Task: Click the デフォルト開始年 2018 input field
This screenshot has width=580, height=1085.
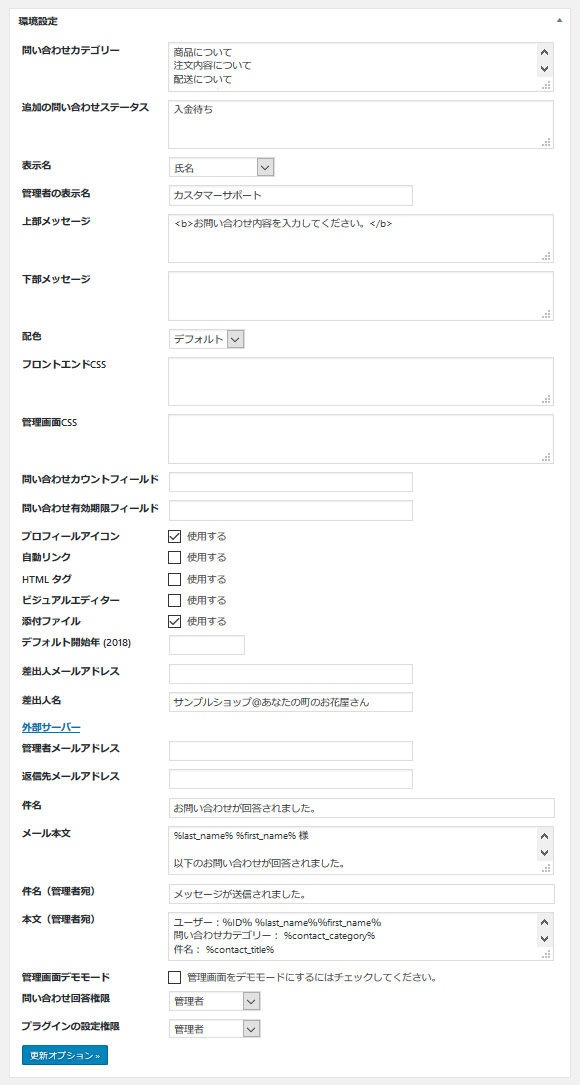Action: (207, 644)
